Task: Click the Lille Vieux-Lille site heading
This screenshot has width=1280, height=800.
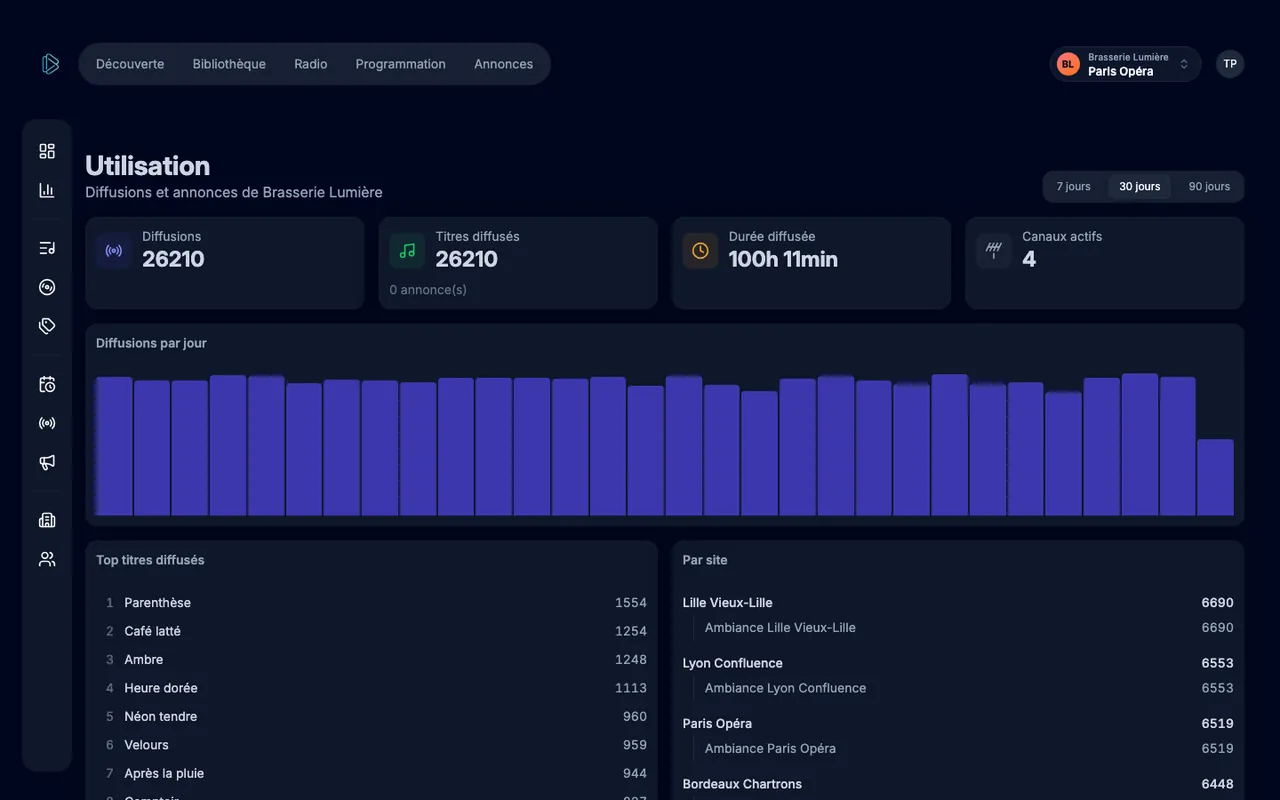Action: pos(728,603)
